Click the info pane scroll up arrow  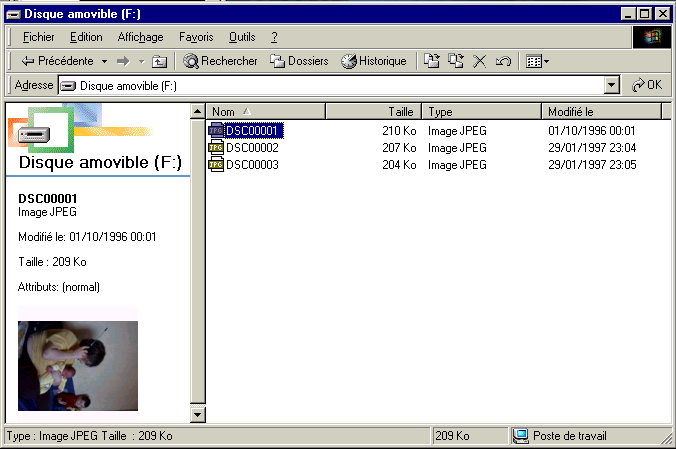click(x=197, y=112)
